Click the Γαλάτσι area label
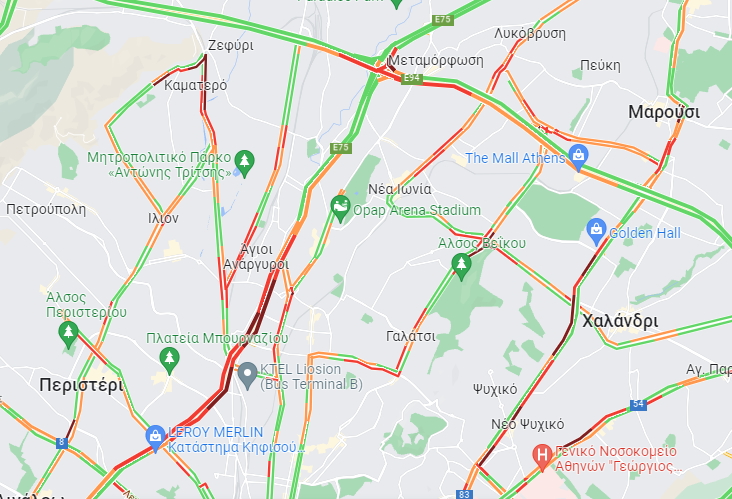Image resolution: width=732 pixels, height=499 pixels. [x=411, y=336]
